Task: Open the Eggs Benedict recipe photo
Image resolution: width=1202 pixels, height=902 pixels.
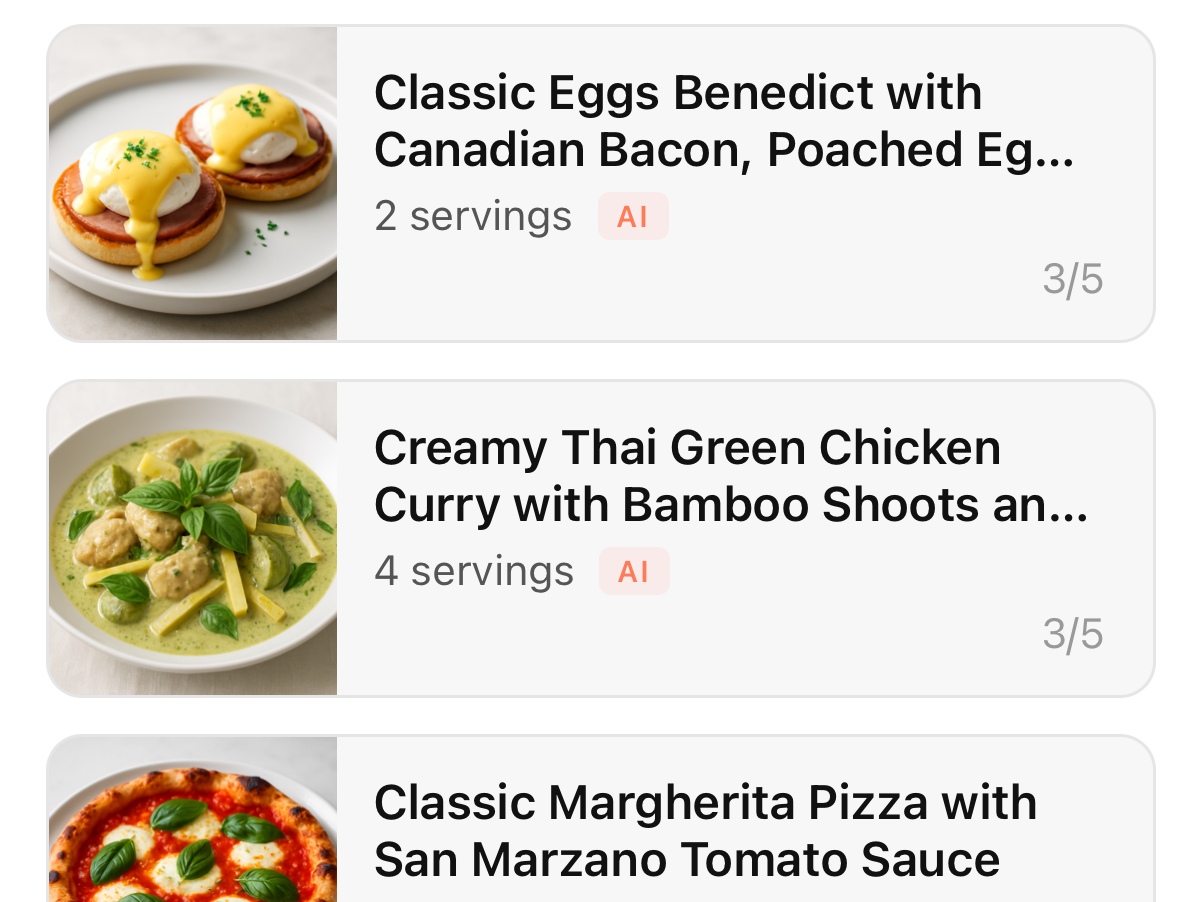Action: click(193, 183)
